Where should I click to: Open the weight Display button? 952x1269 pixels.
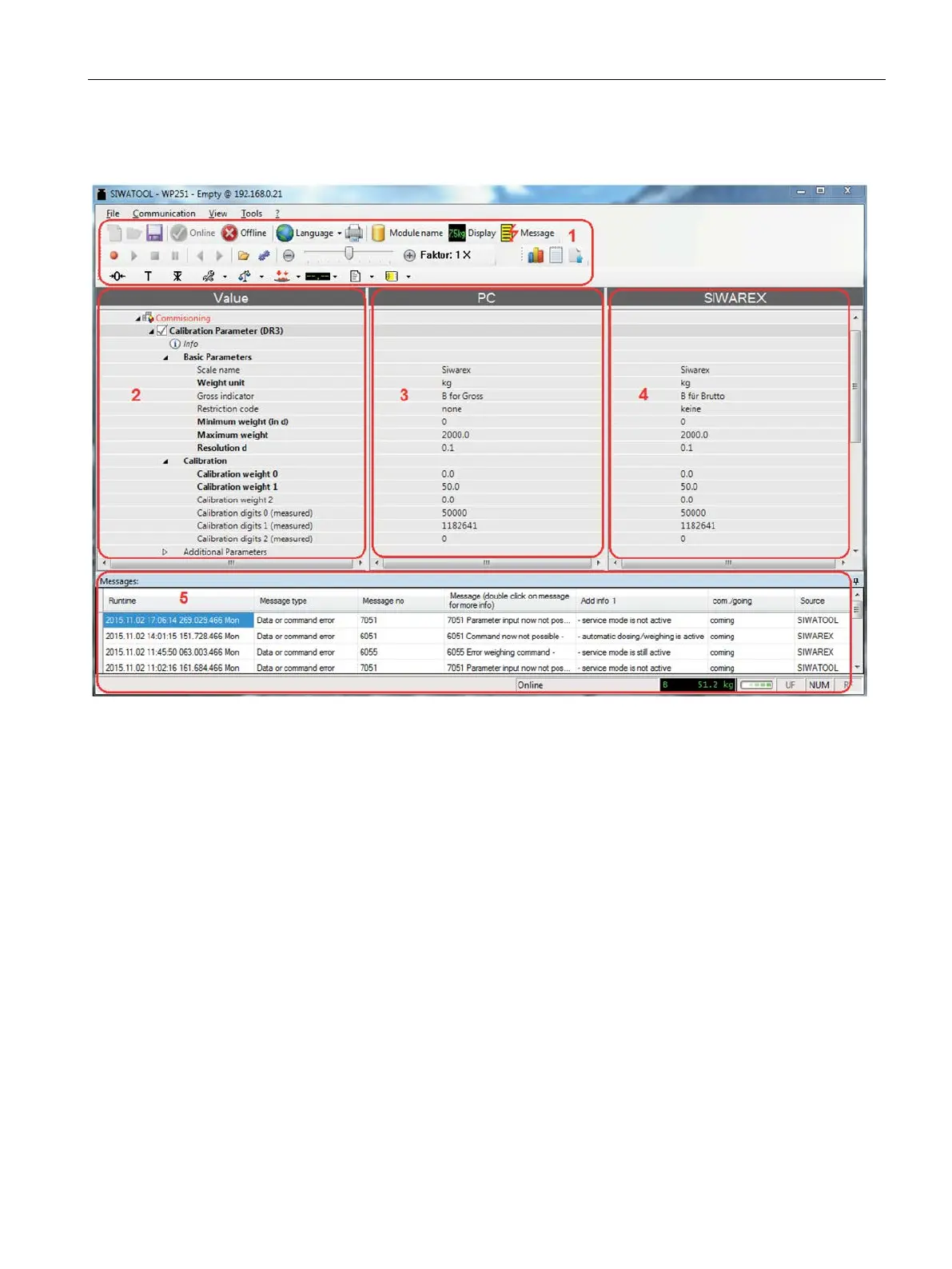pyautogui.click(x=472, y=233)
